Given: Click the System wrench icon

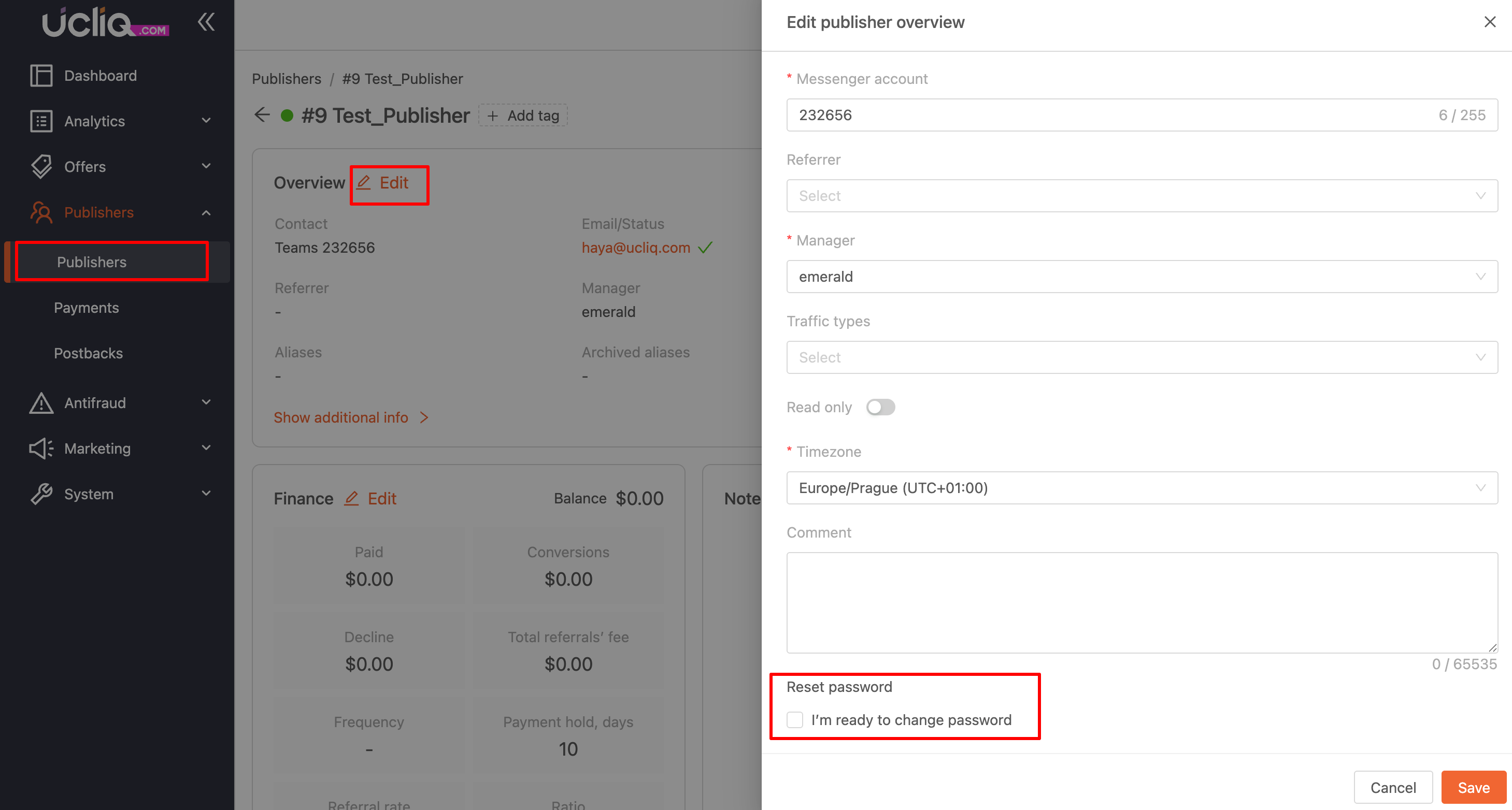Looking at the screenshot, I should coord(41,494).
